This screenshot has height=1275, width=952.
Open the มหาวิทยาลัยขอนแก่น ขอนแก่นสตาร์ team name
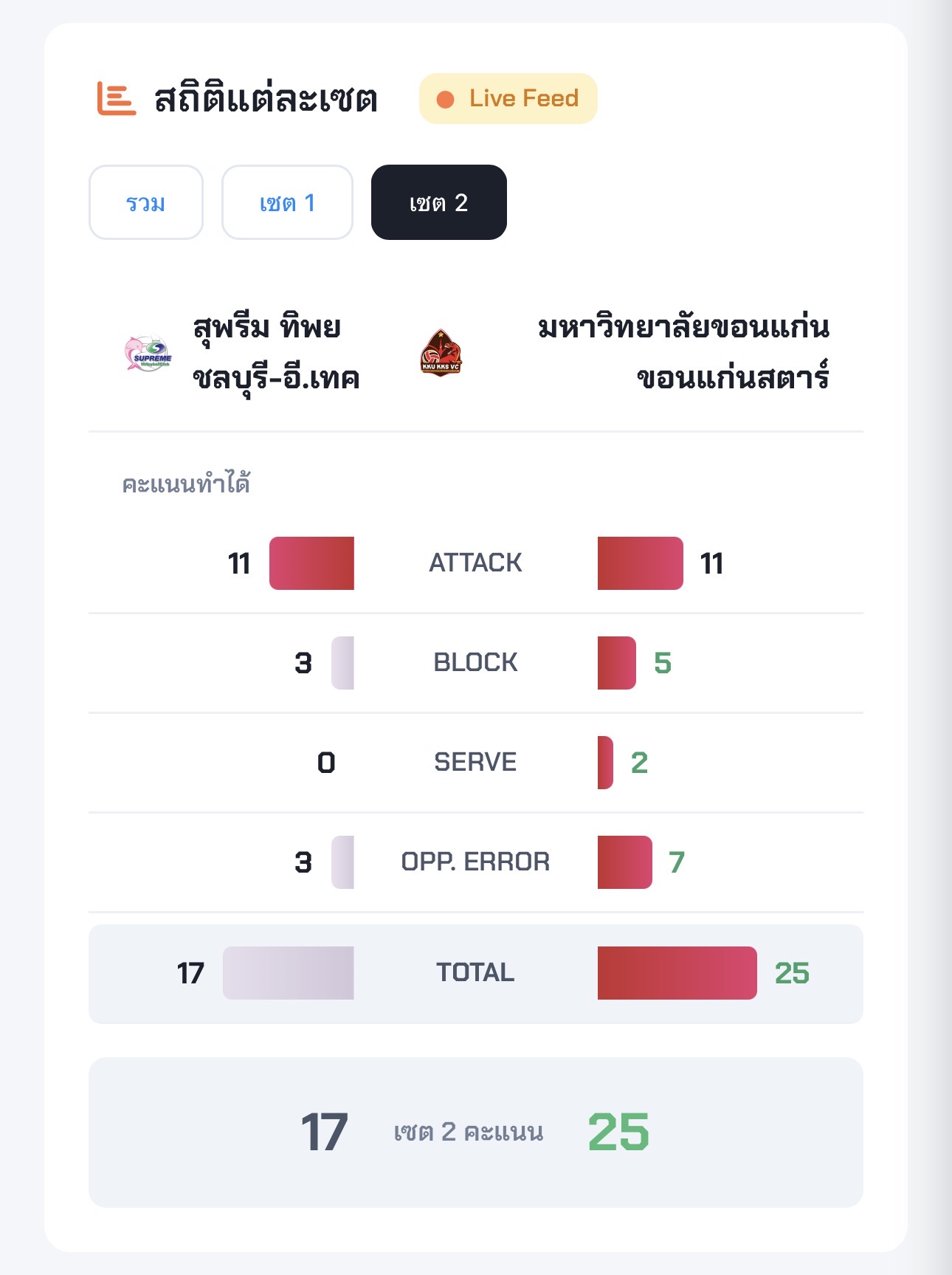click(683, 353)
